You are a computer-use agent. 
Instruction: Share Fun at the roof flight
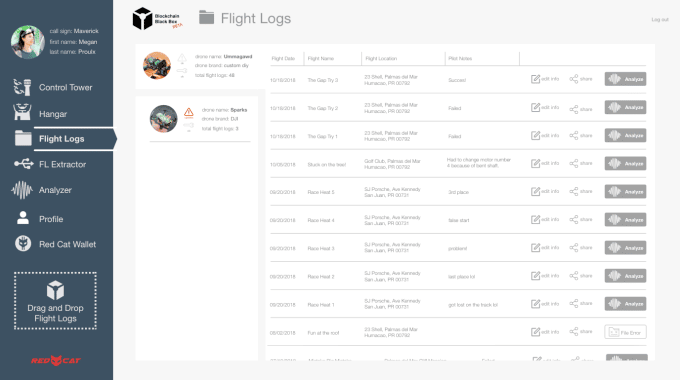[581, 332]
